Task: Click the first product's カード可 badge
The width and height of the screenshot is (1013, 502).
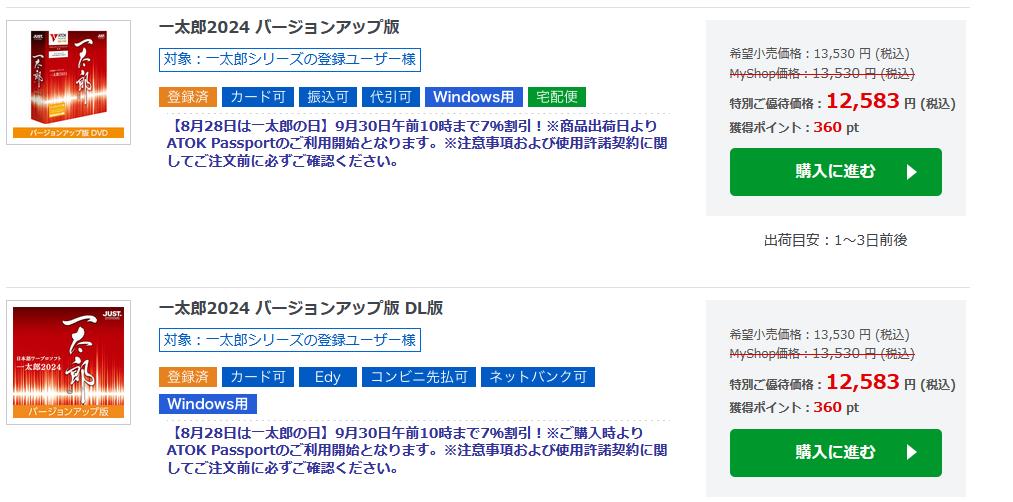Action: [258, 97]
